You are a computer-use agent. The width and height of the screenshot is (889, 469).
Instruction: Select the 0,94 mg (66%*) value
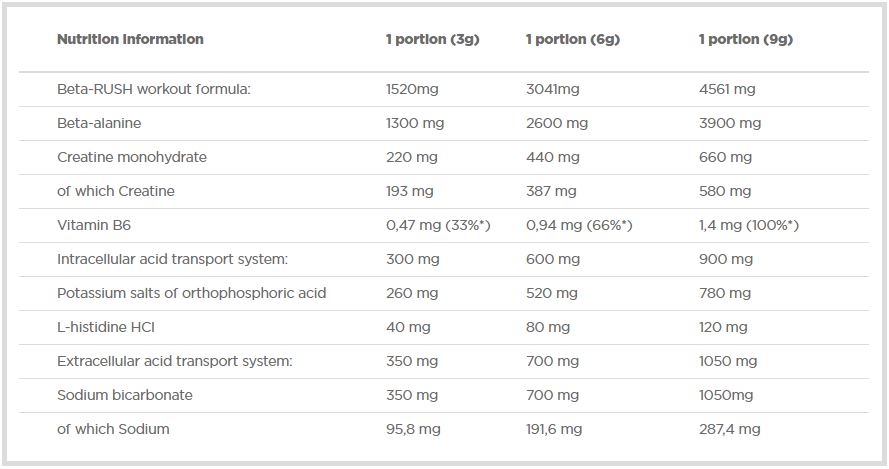578,225
